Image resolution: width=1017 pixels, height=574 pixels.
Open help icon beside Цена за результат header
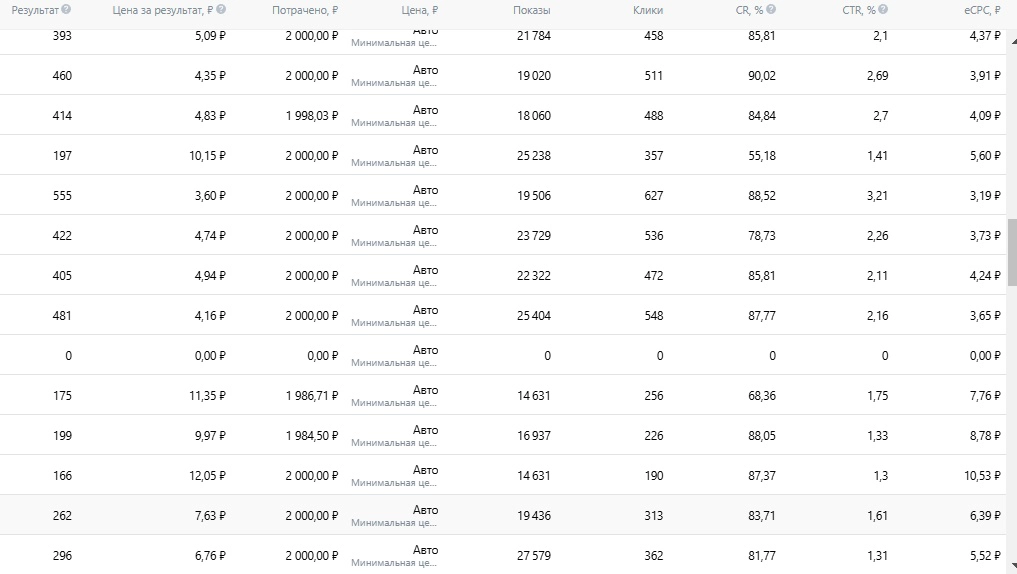pyautogui.click(x=221, y=10)
